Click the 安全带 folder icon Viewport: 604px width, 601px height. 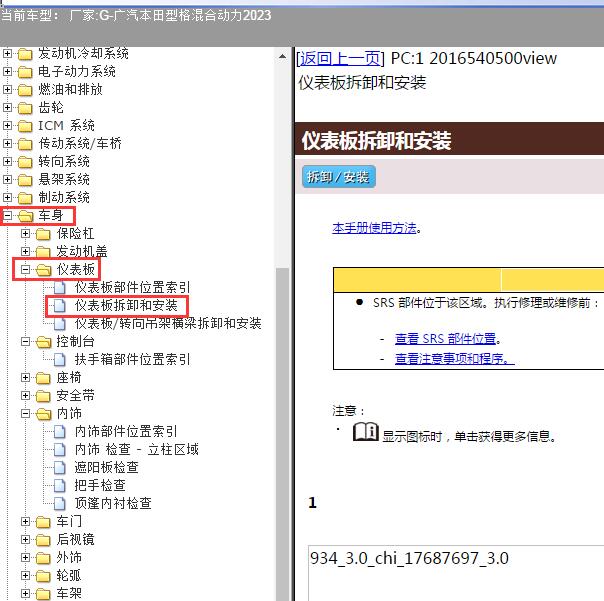pyautogui.click(x=43, y=396)
